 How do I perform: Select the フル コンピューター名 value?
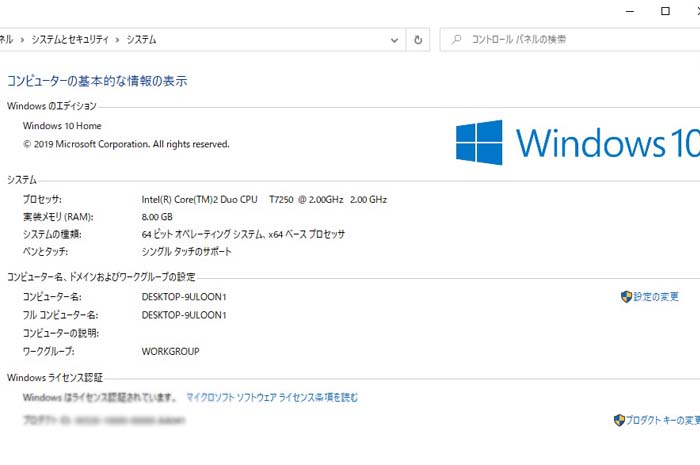[x=184, y=315]
